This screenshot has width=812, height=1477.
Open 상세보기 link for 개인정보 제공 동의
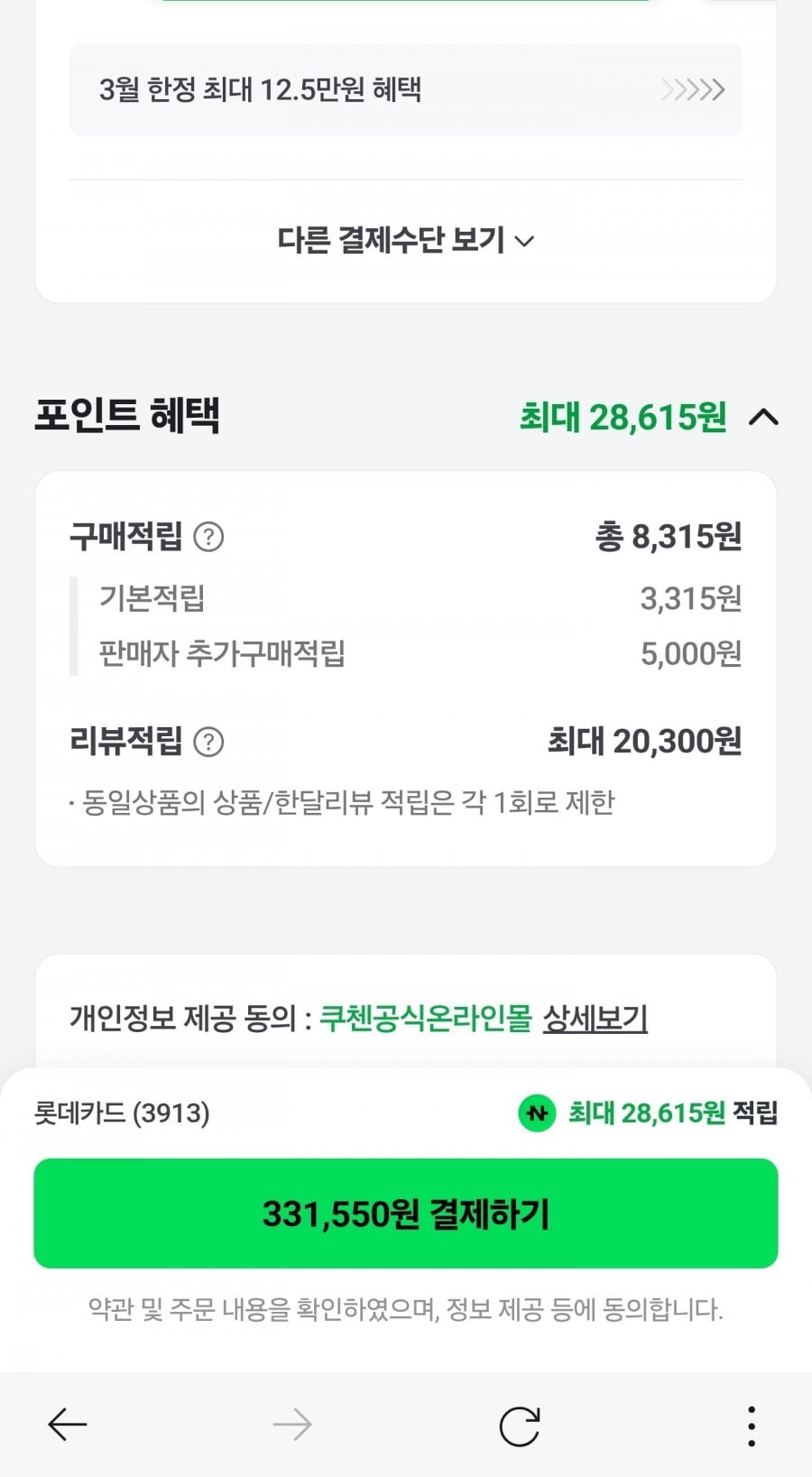pyautogui.click(x=595, y=1019)
